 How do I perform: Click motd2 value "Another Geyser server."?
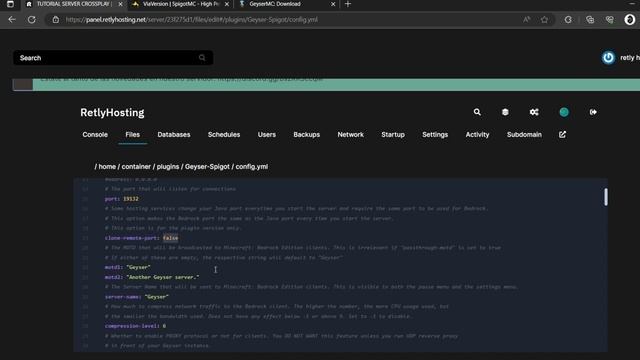(163, 277)
